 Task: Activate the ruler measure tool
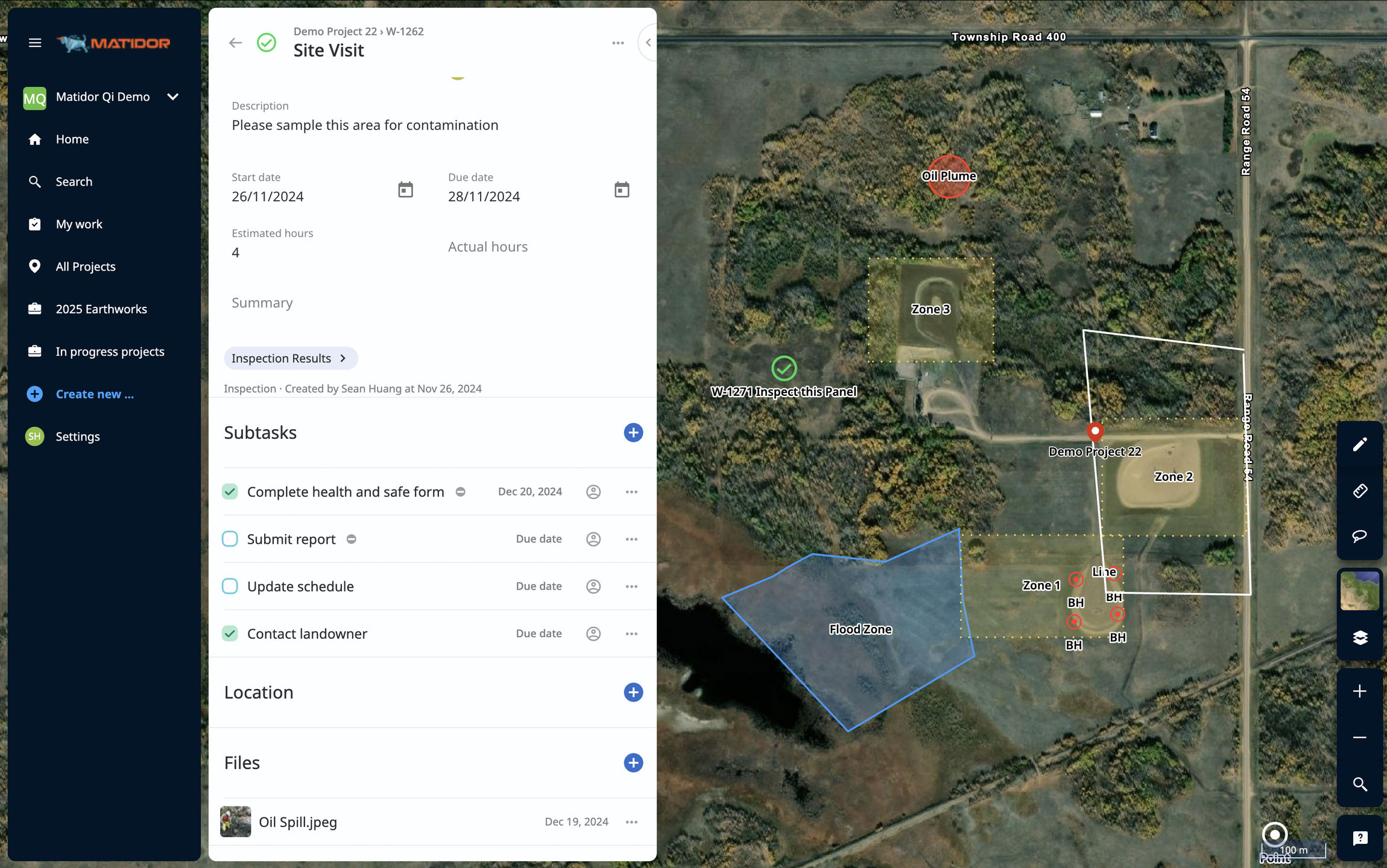pyautogui.click(x=1359, y=491)
